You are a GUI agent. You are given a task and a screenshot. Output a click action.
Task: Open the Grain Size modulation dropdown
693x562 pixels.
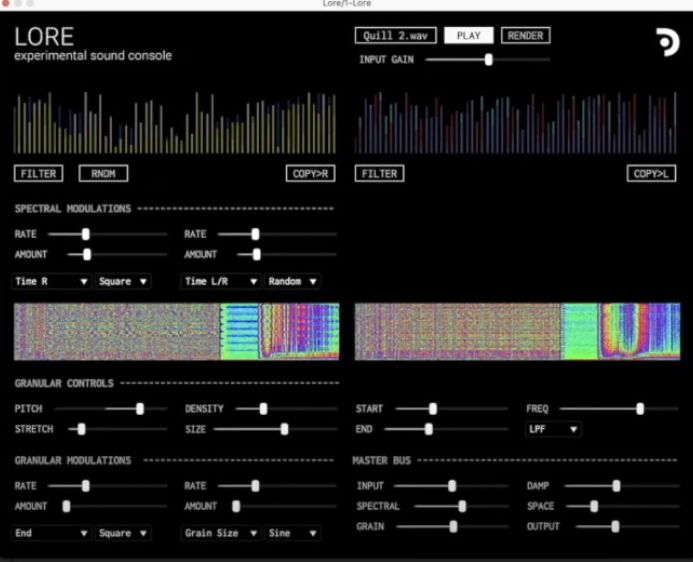click(x=221, y=533)
